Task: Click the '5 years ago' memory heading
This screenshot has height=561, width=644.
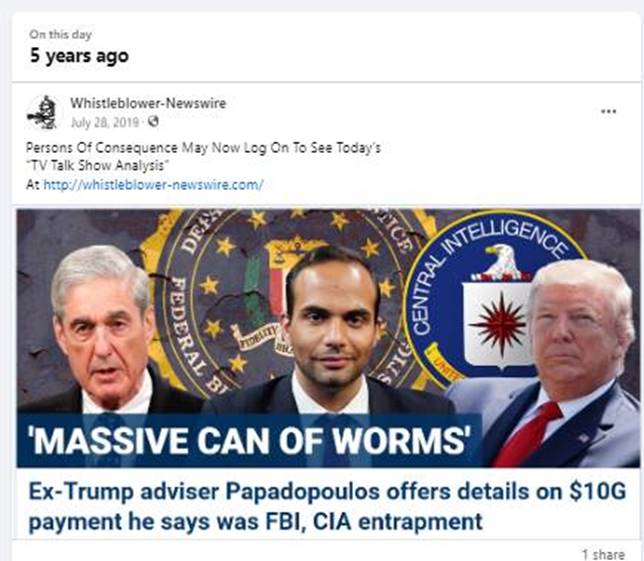Action: point(79,56)
